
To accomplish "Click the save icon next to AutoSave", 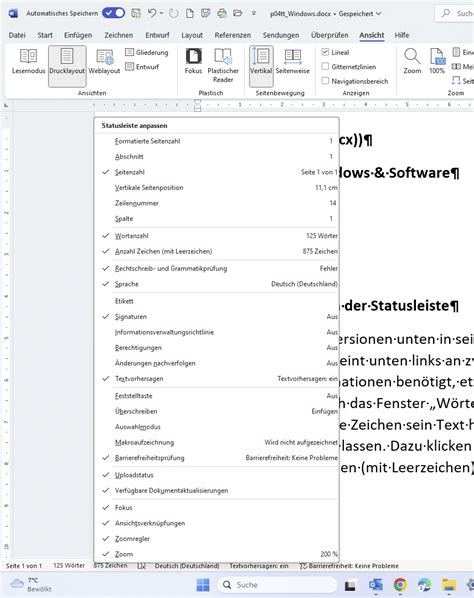I will click(136, 14).
